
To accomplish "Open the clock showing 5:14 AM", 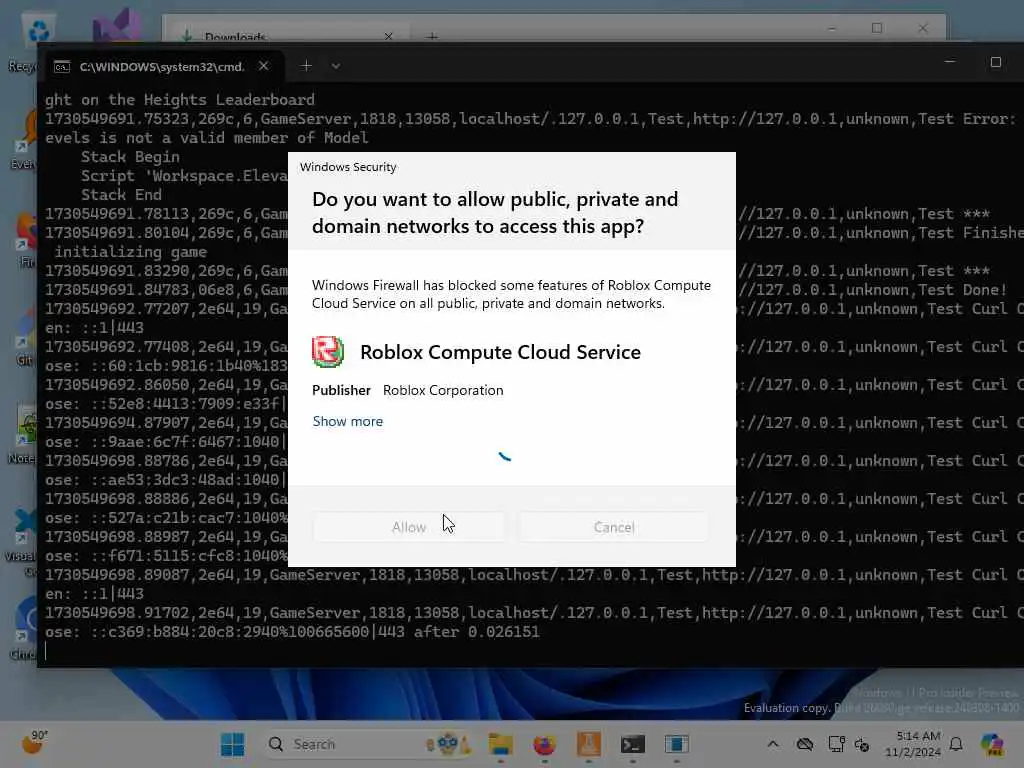I will pyautogui.click(x=914, y=744).
